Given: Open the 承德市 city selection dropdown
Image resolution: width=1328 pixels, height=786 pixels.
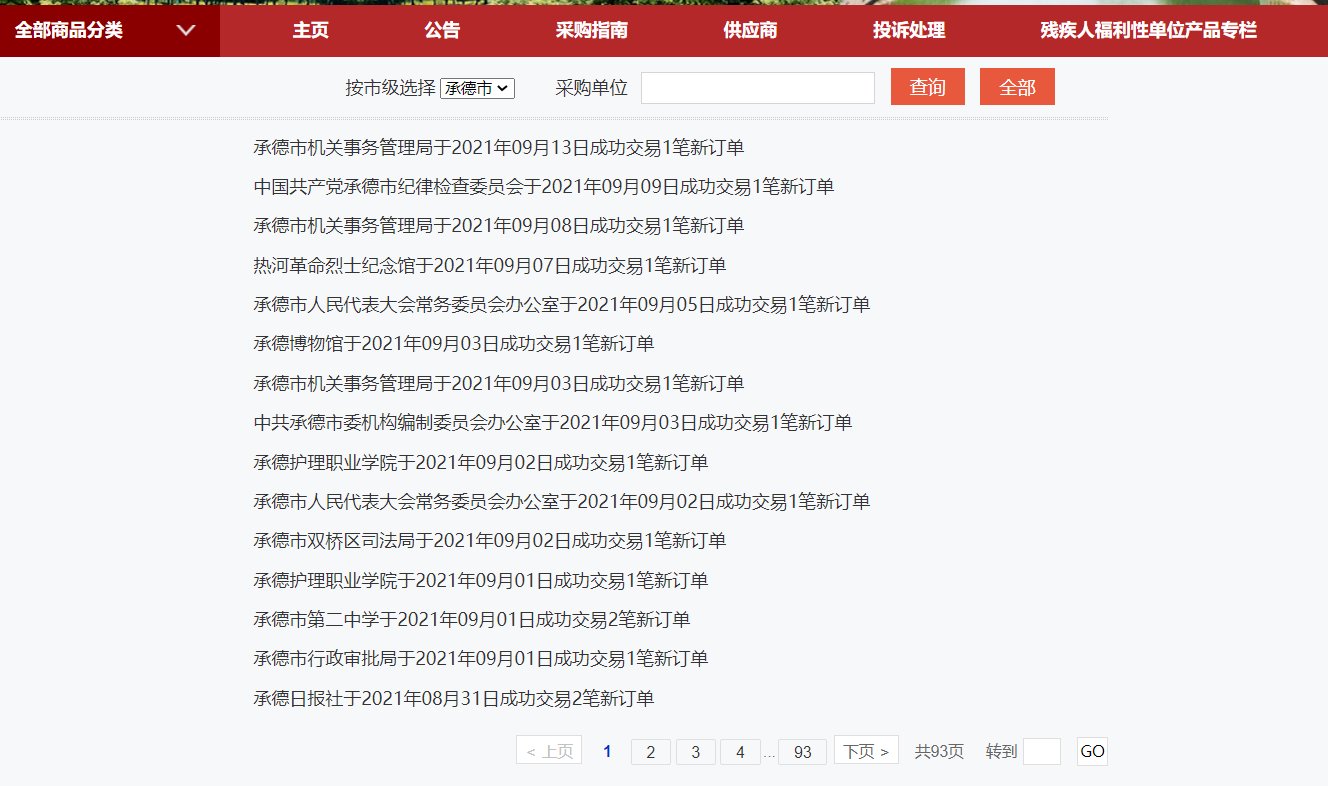Looking at the screenshot, I should tap(477, 88).
